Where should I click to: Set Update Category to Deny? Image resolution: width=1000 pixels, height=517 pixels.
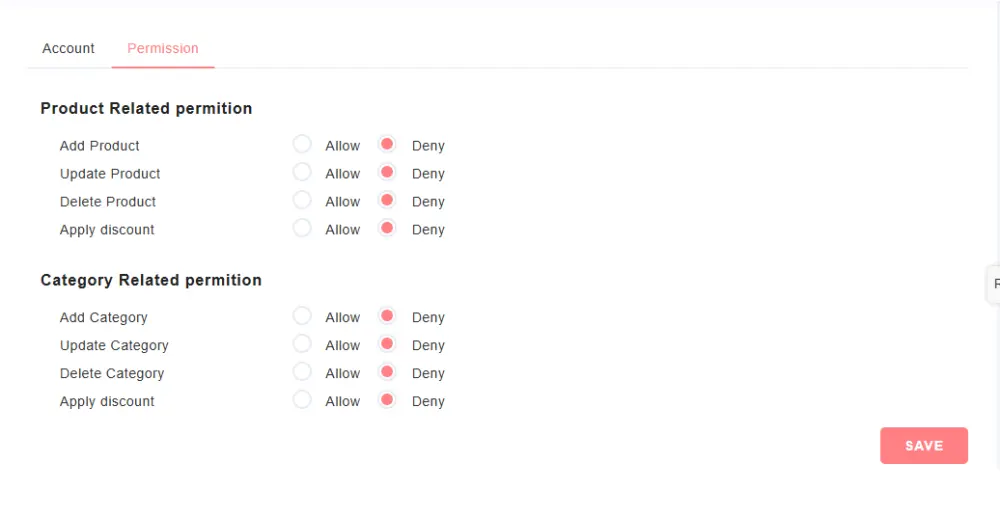pos(387,344)
